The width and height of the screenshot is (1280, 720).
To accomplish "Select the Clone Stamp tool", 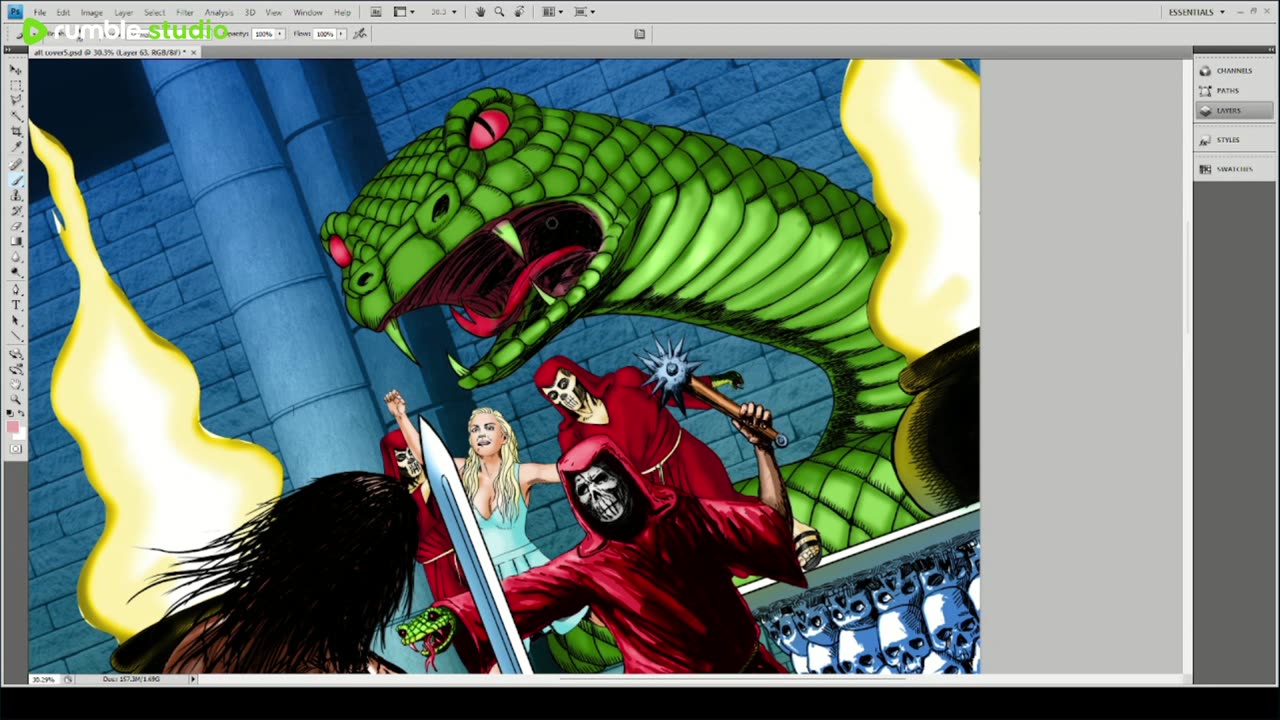I will pos(16,196).
